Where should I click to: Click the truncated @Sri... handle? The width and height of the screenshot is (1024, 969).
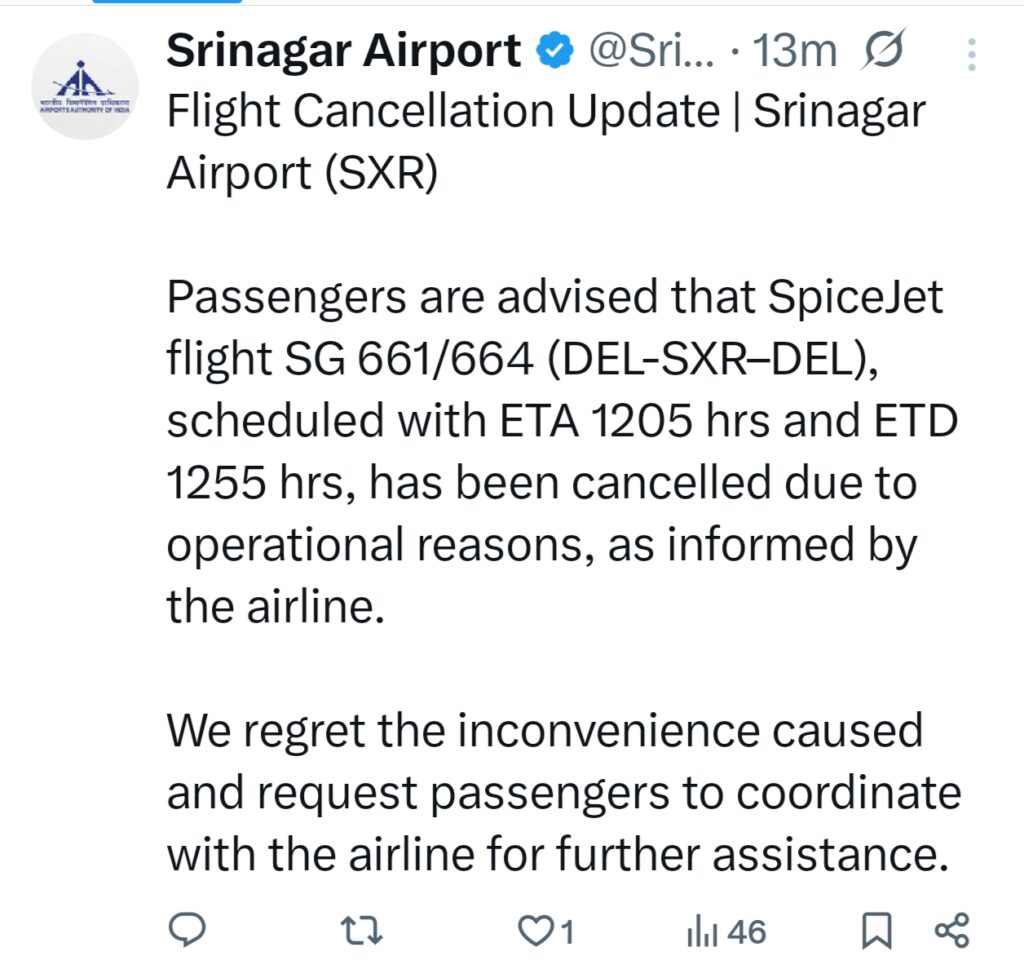click(x=652, y=51)
